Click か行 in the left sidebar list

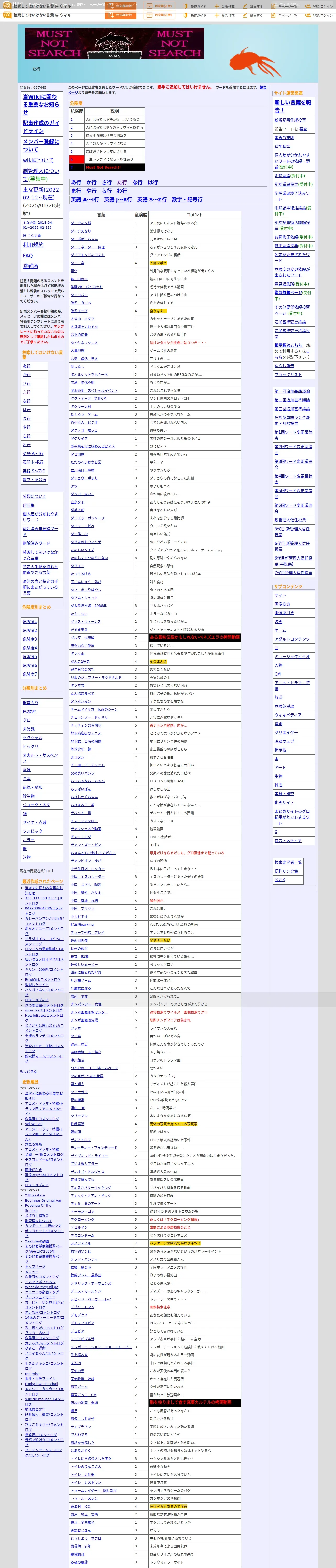tap(27, 375)
